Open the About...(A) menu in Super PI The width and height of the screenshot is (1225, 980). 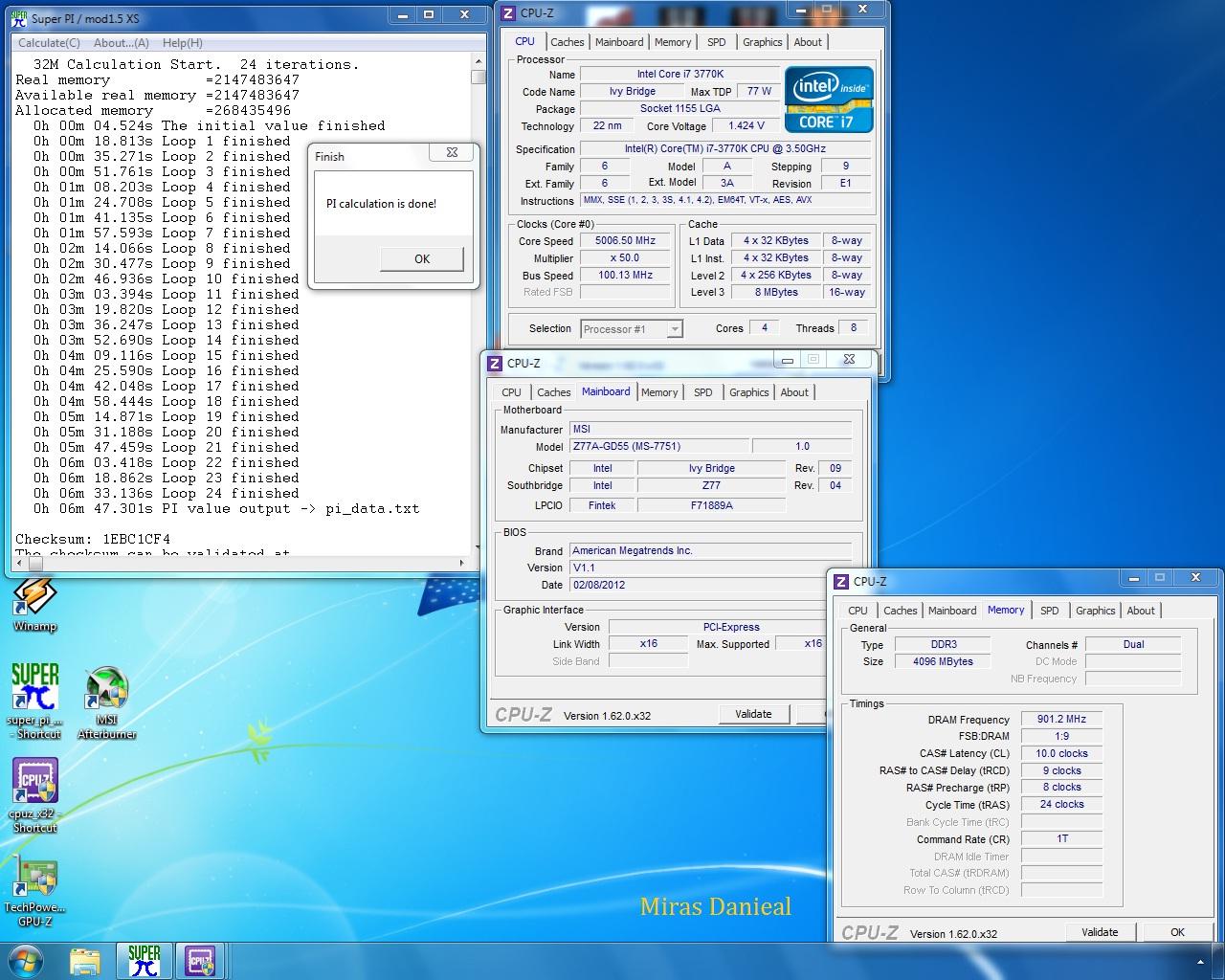point(122,43)
